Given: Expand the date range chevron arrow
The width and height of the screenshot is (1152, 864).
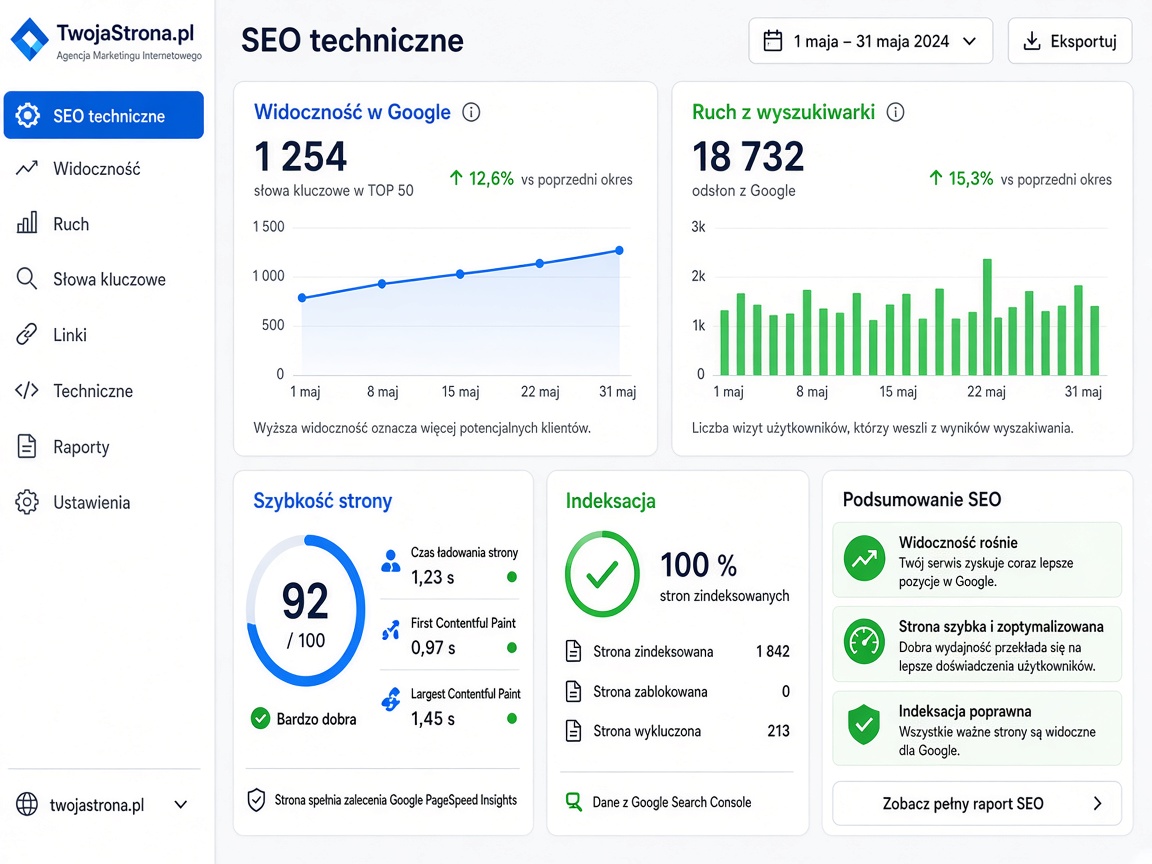Looking at the screenshot, I should click(969, 41).
